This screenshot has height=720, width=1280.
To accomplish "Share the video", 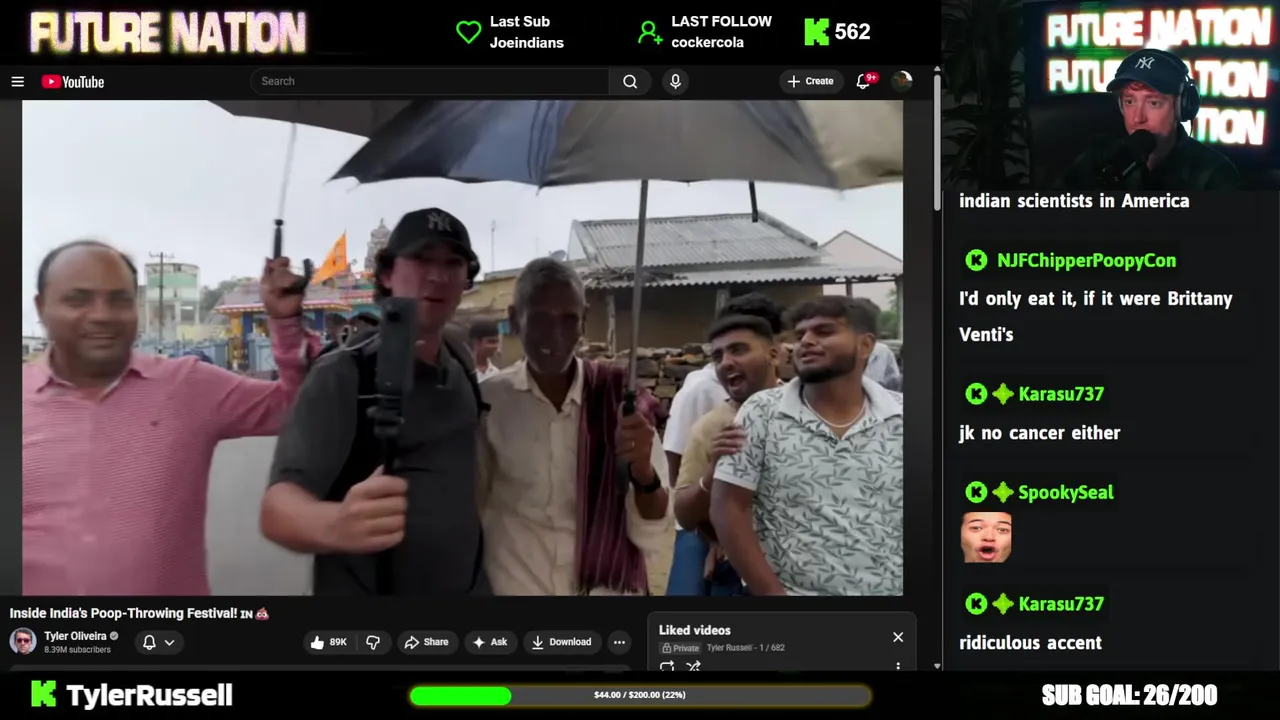I will pos(426,642).
